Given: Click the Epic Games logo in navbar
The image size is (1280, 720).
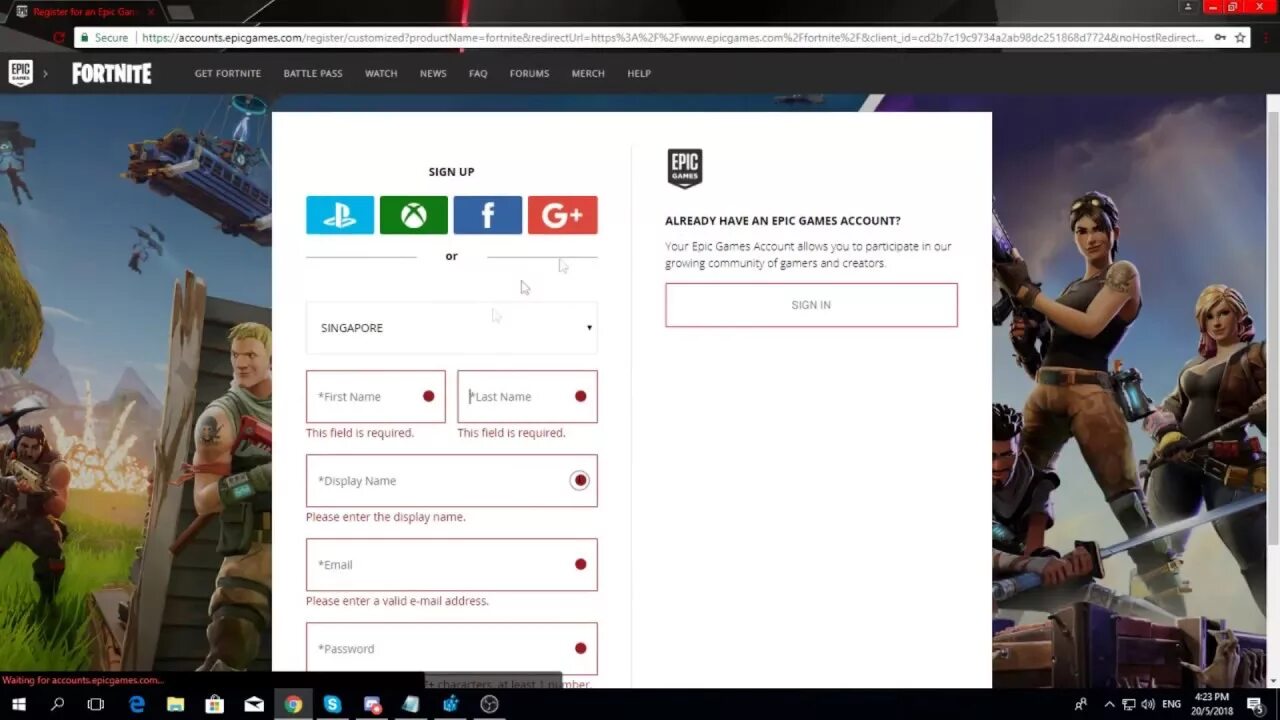Looking at the screenshot, I should point(21,73).
